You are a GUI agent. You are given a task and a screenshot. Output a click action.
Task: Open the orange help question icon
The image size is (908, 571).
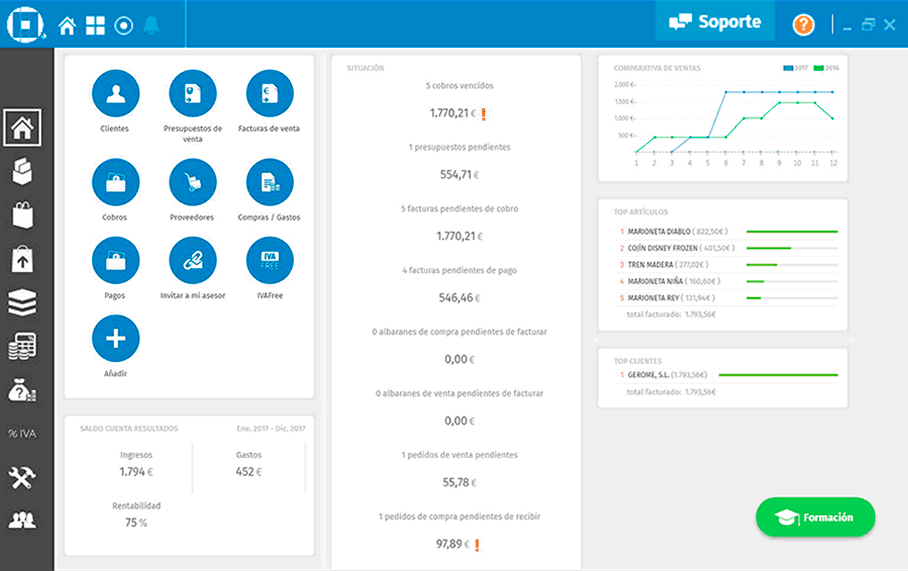pos(803,24)
